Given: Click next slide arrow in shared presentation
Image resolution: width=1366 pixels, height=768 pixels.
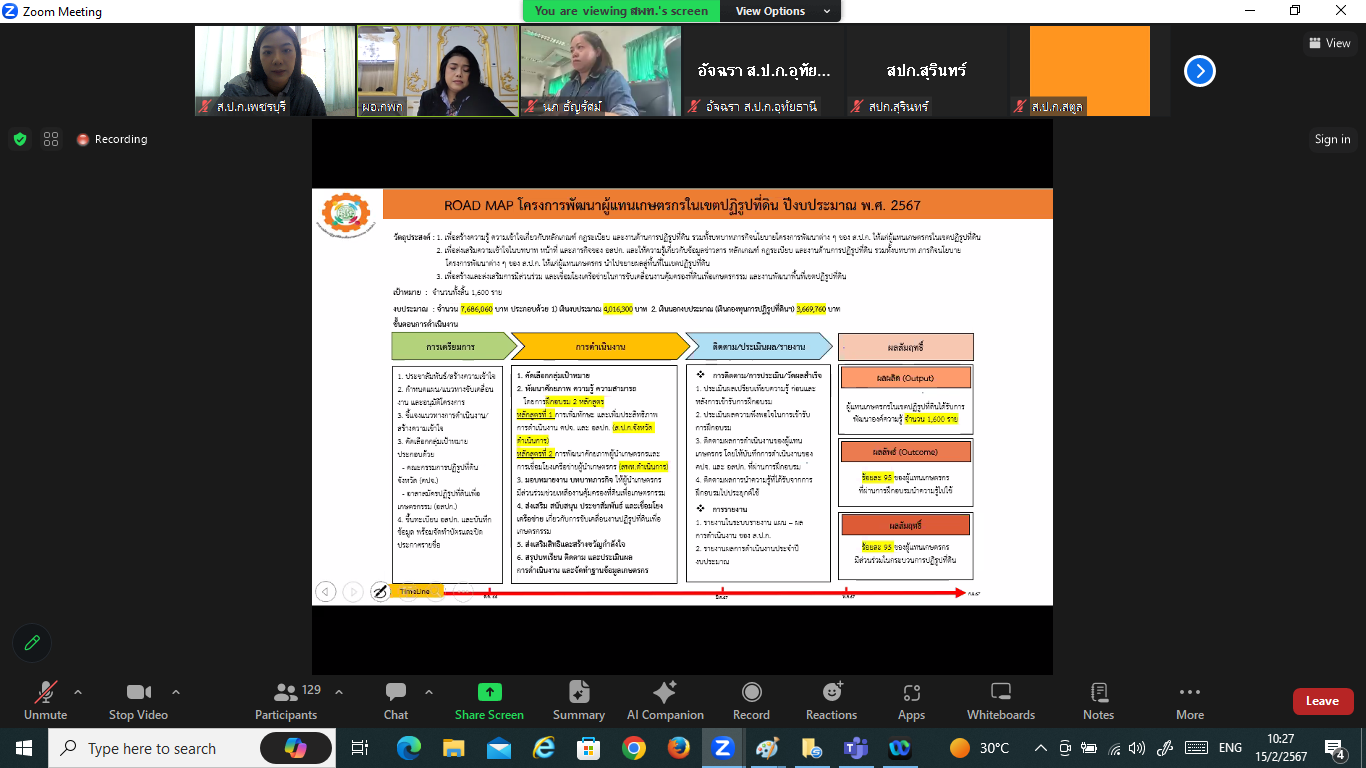Looking at the screenshot, I should (x=353, y=592).
